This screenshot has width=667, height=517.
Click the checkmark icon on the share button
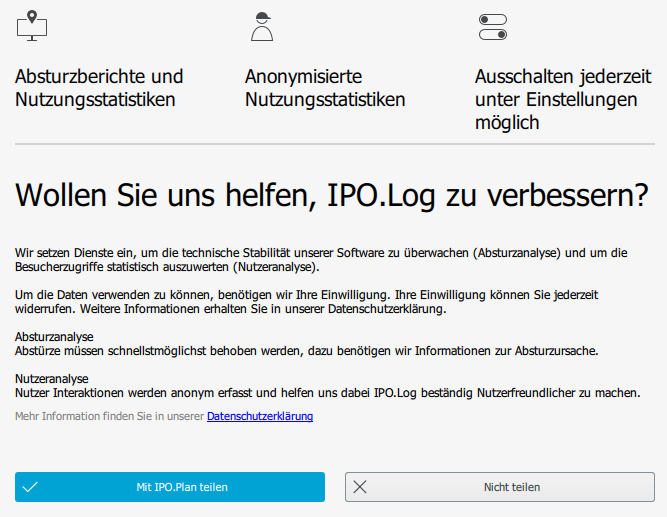(30, 487)
